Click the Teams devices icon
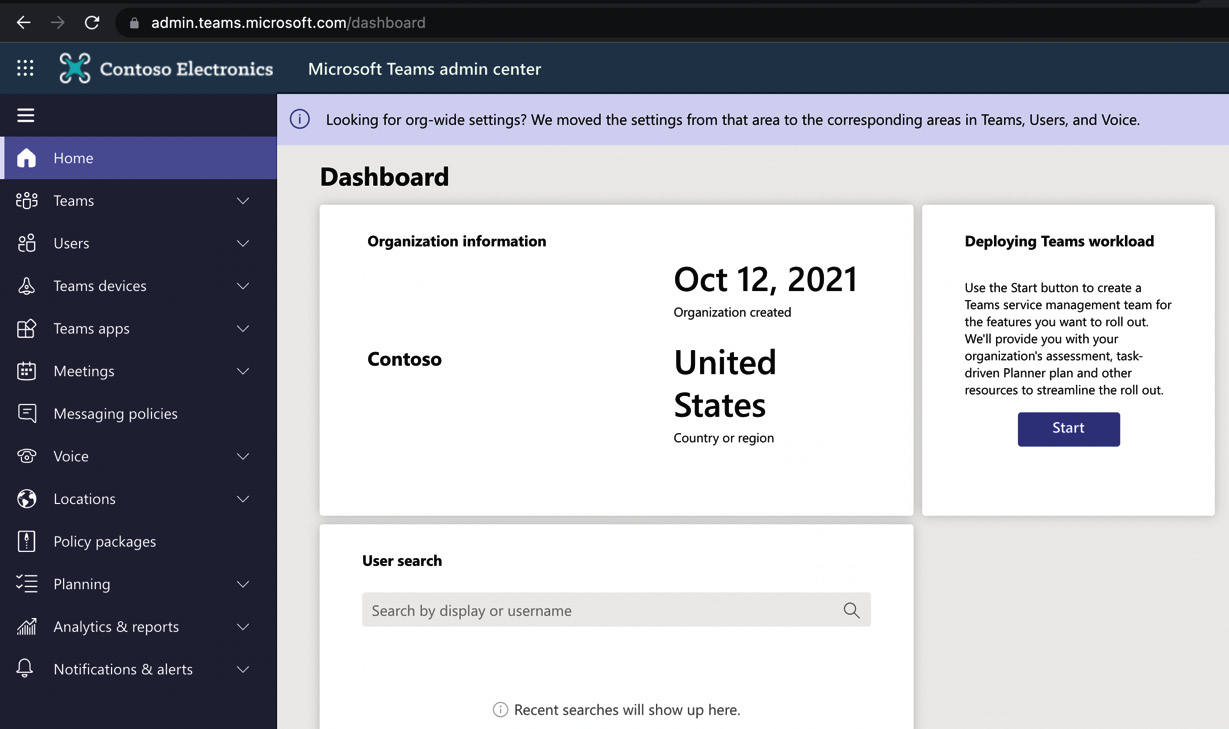This screenshot has width=1229, height=729. pyautogui.click(x=27, y=286)
